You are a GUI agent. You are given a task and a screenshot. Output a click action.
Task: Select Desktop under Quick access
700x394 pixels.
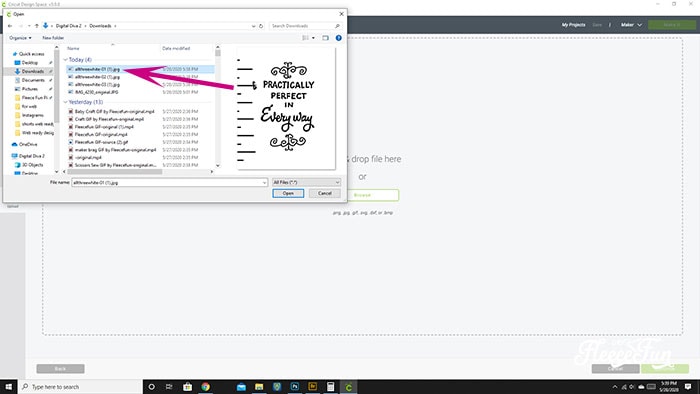click(29, 63)
